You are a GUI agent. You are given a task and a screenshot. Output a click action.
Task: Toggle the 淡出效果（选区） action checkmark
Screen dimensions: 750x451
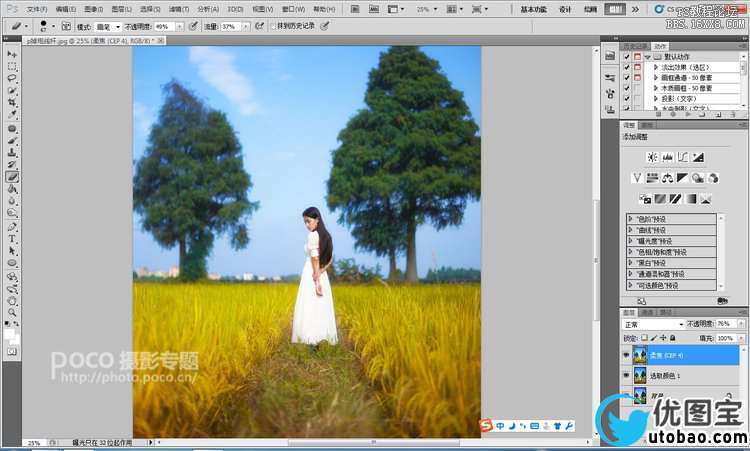[627, 67]
